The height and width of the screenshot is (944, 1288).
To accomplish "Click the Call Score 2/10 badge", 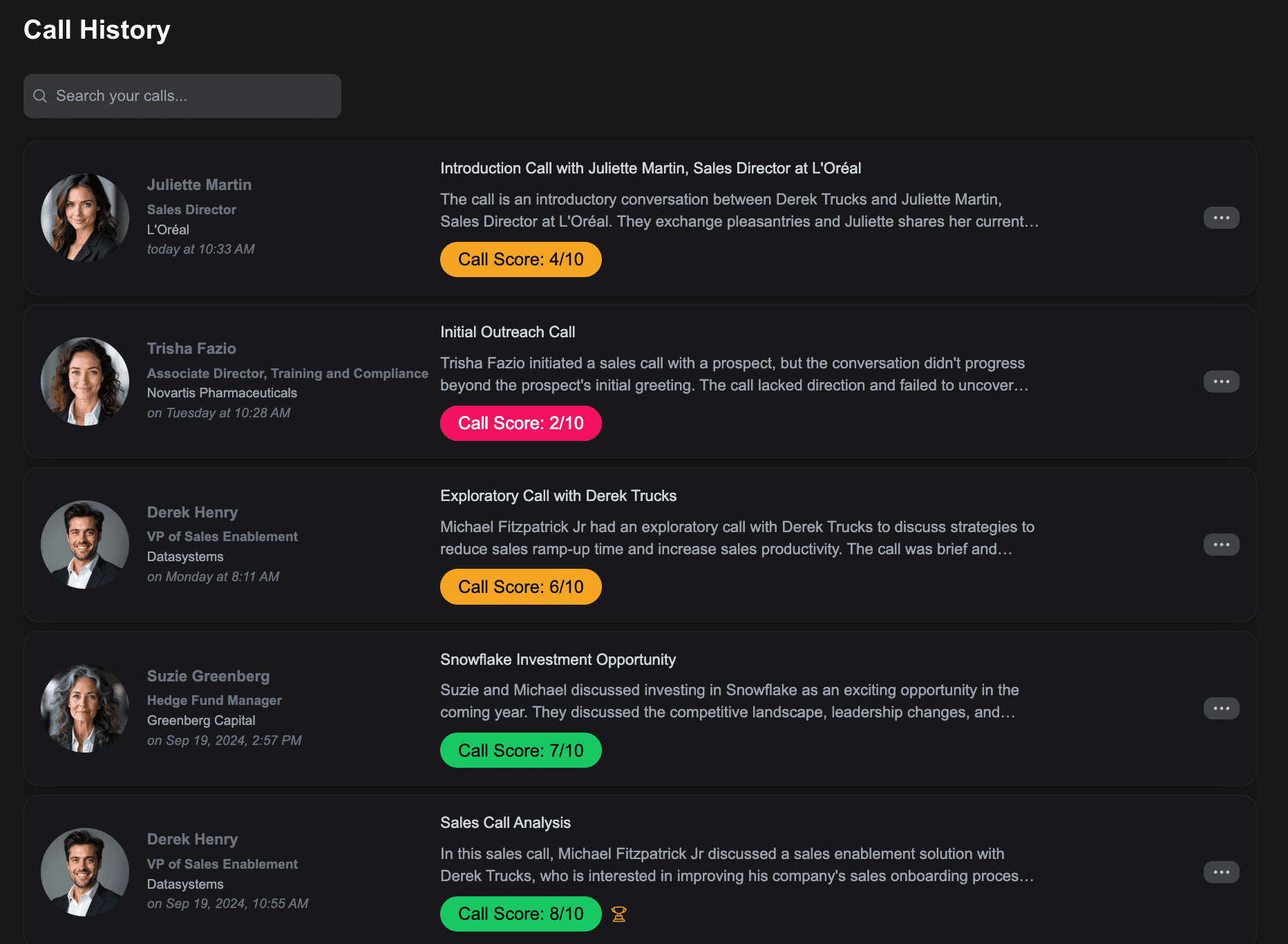I will tap(520, 423).
